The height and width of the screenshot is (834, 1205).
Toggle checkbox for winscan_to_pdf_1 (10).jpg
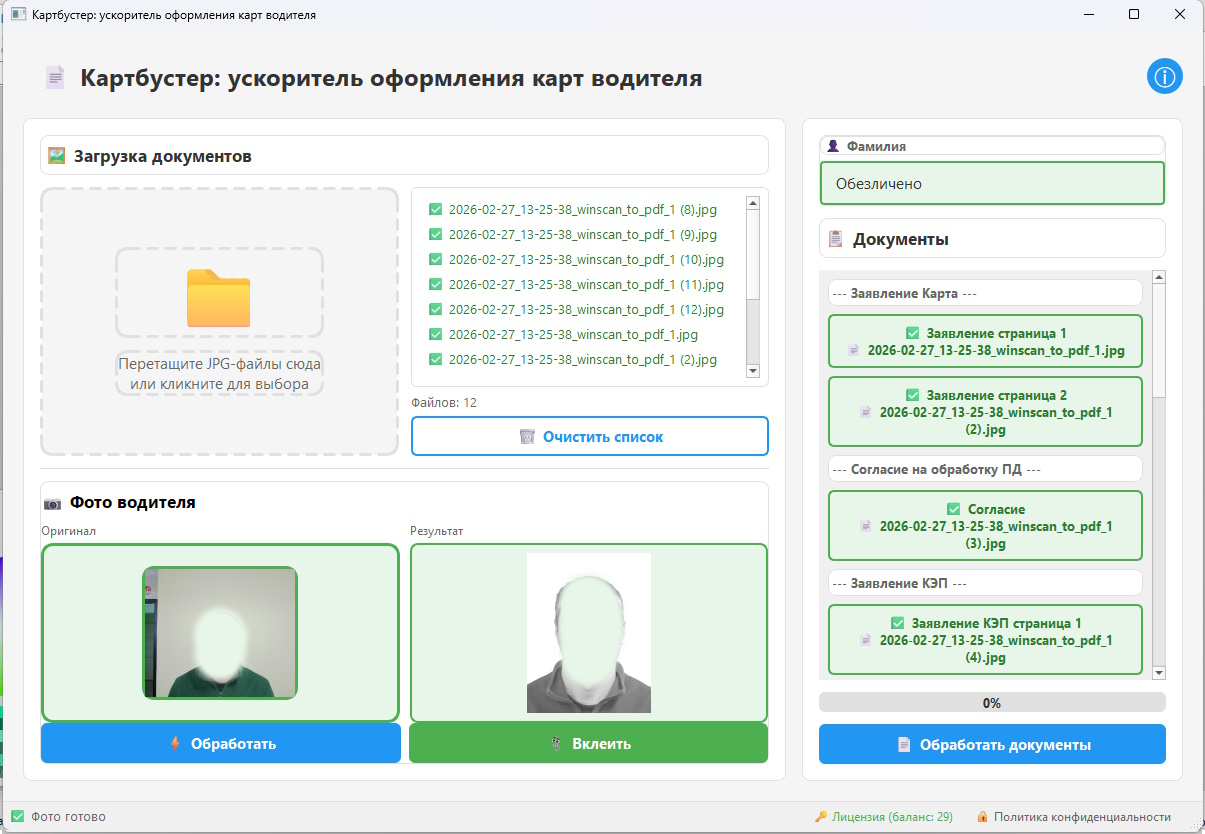[x=435, y=259]
